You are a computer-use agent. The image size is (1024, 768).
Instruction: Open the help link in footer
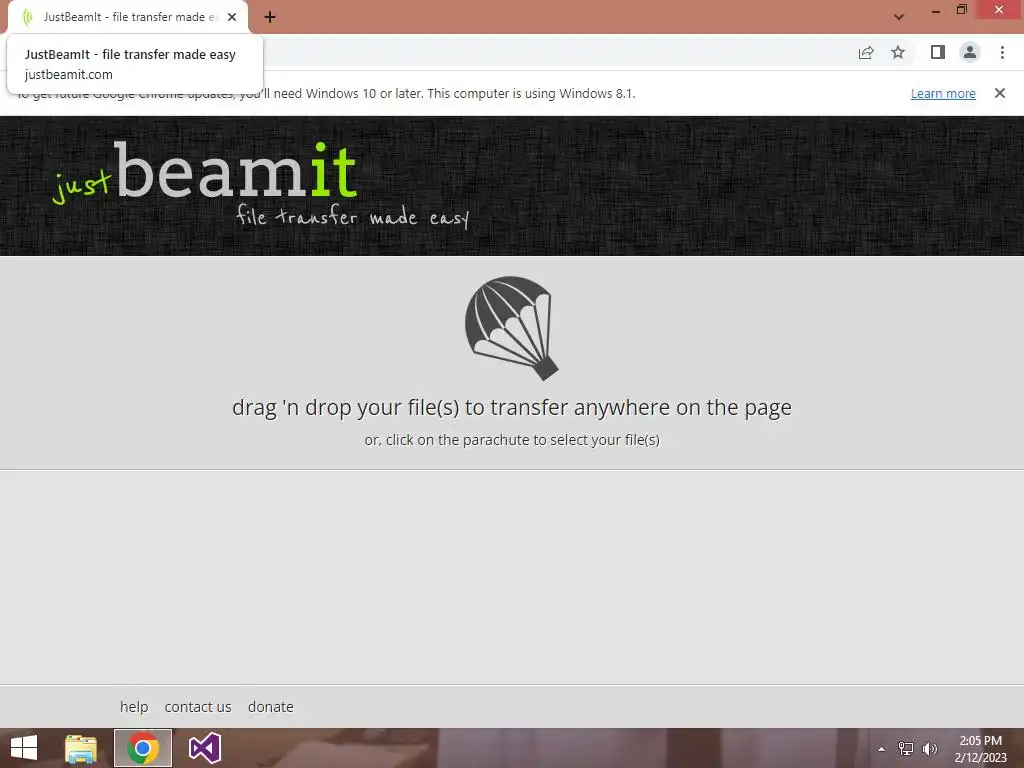tap(134, 707)
